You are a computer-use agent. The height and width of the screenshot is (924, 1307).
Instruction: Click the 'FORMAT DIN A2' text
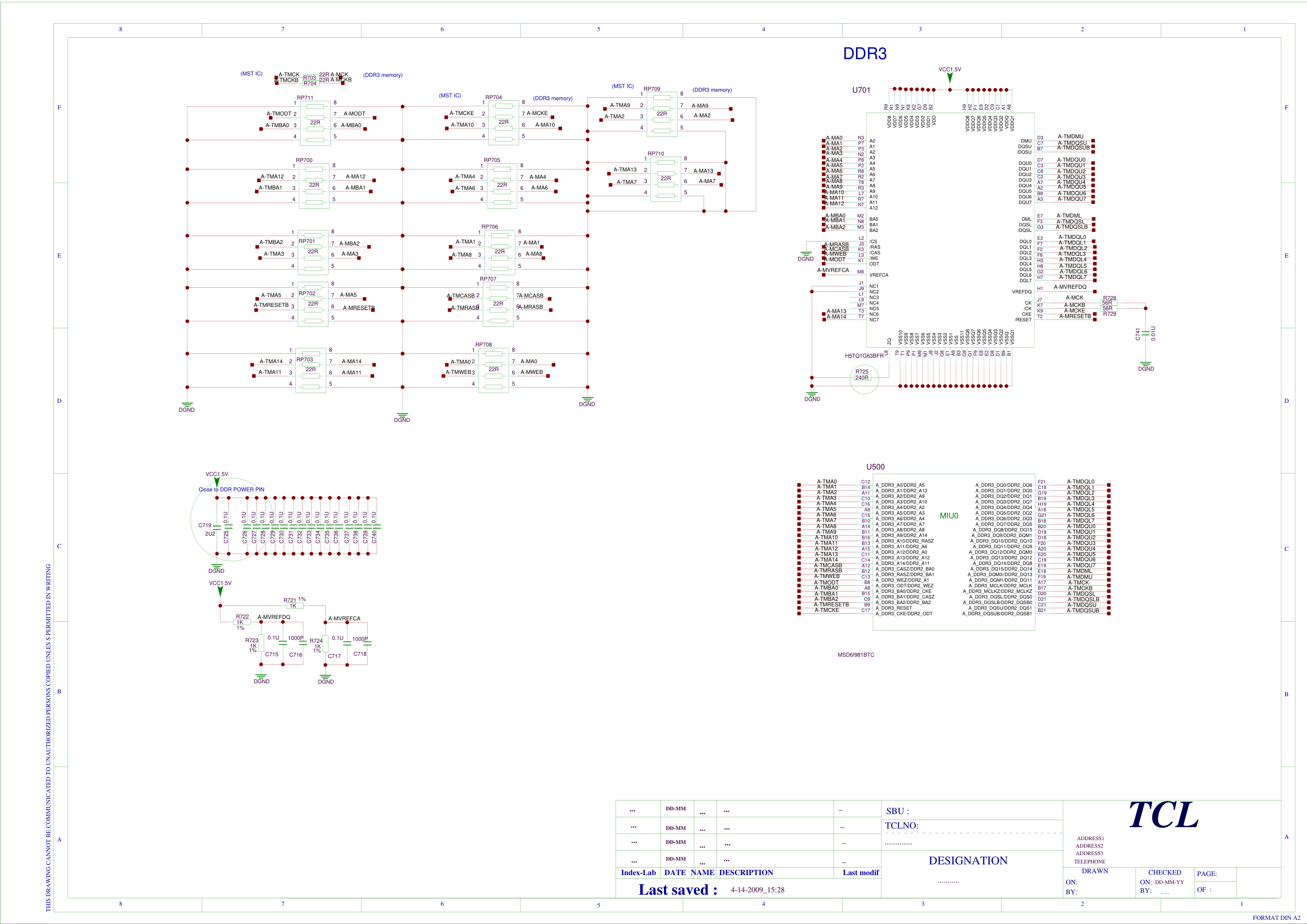(1276, 918)
